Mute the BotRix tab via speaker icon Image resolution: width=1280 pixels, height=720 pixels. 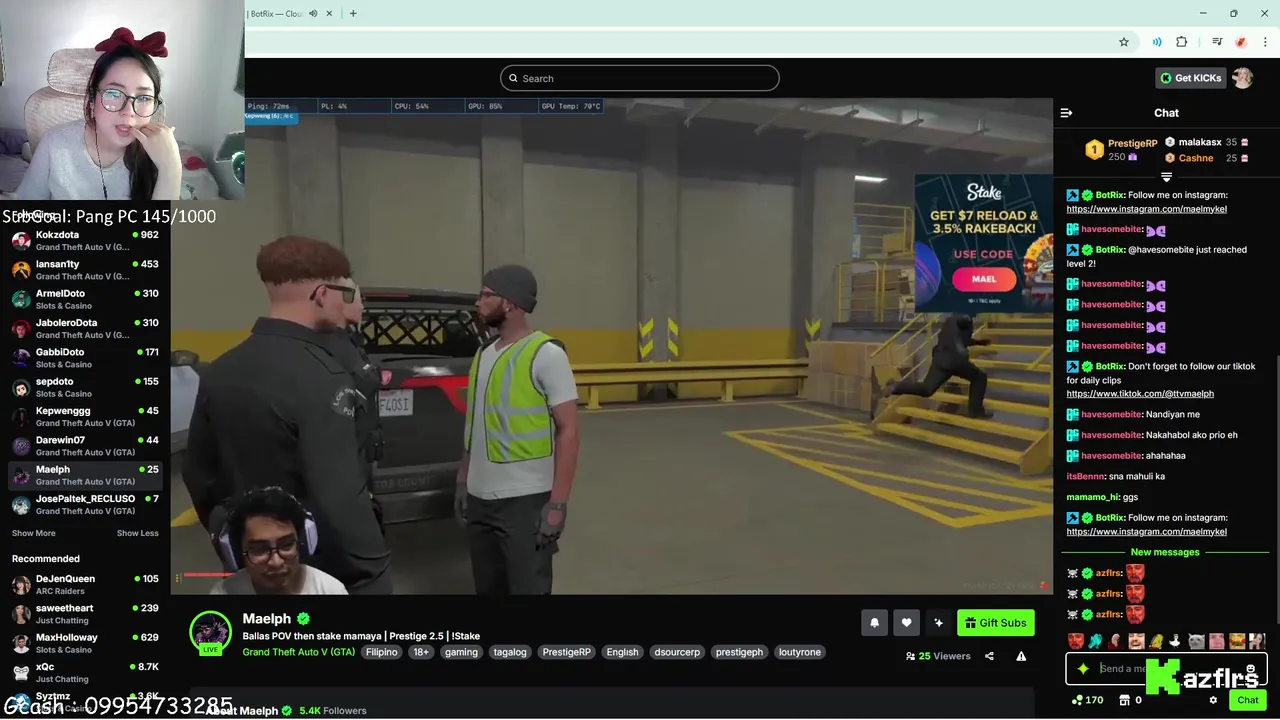click(313, 13)
